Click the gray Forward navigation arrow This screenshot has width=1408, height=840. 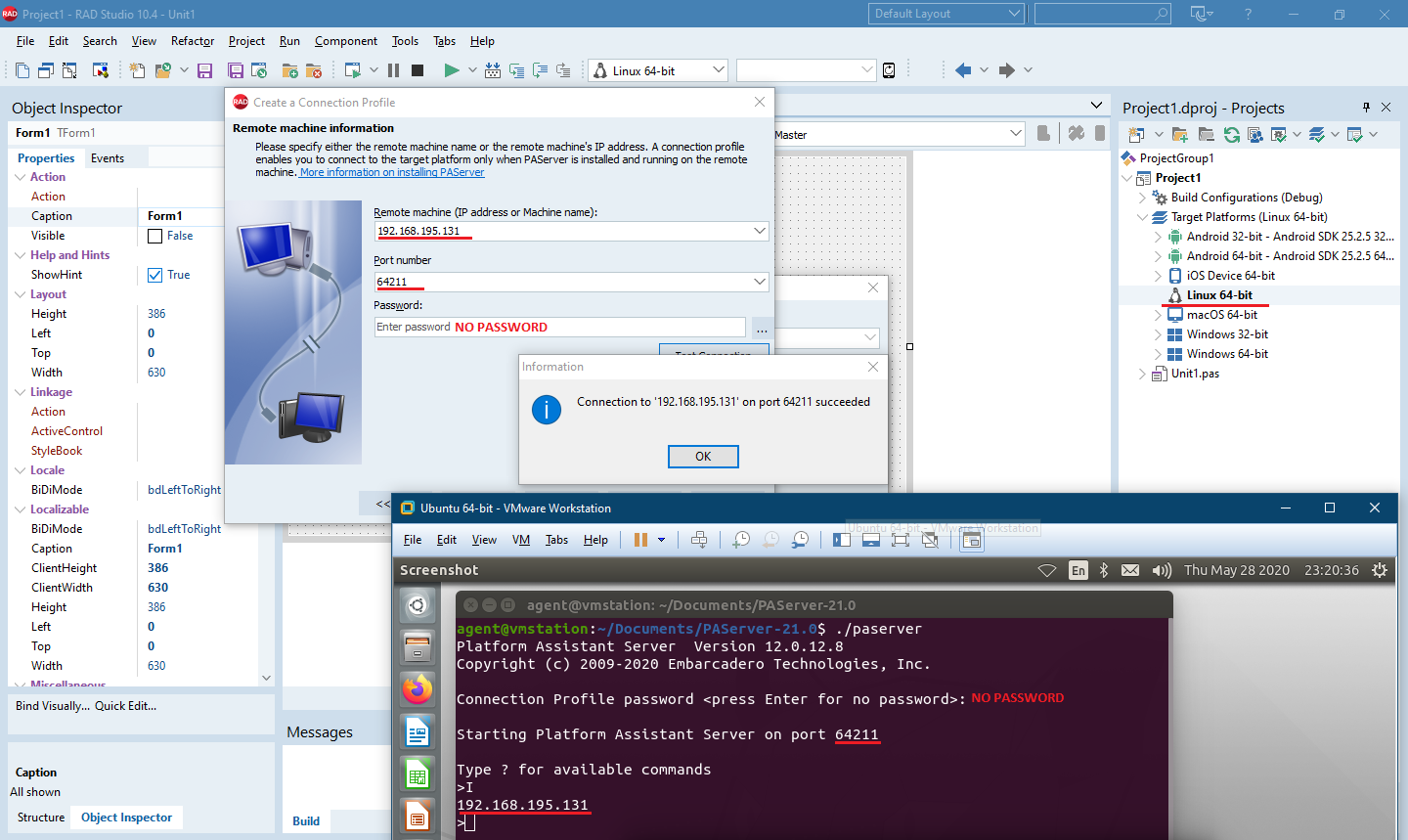(1006, 70)
